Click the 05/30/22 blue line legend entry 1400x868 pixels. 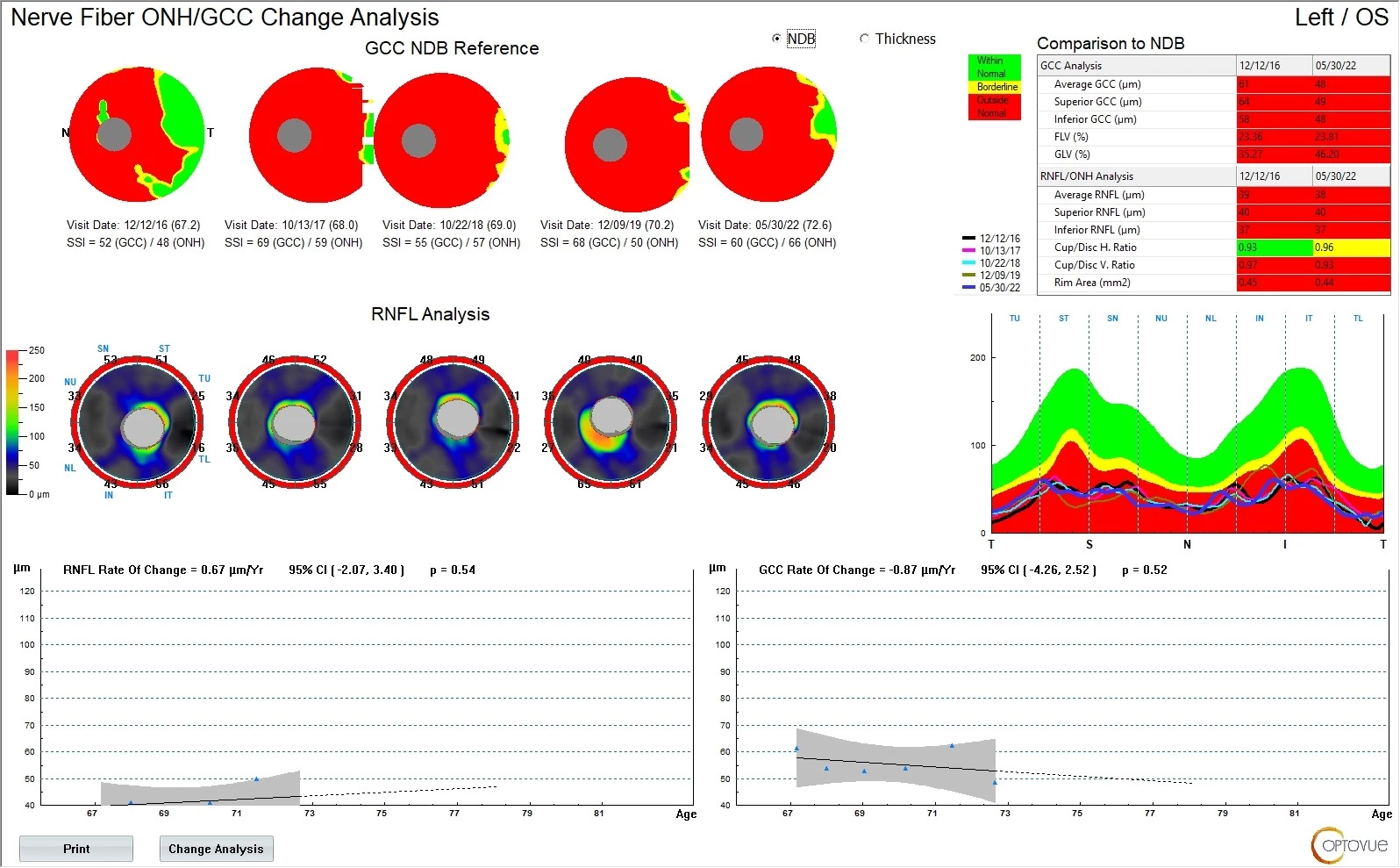point(992,288)
